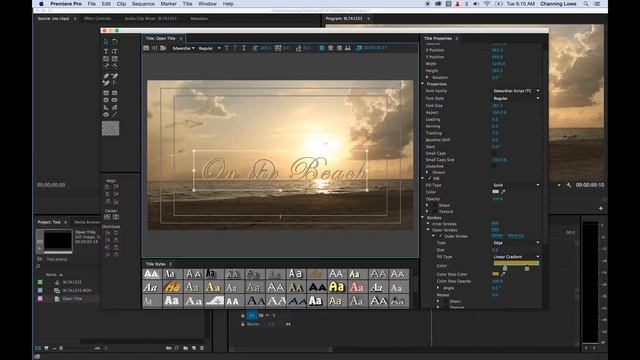Viewport: 640px width, 360px height.
Task: Select the Rounded Rectangle tool
Action: point(115,100)
